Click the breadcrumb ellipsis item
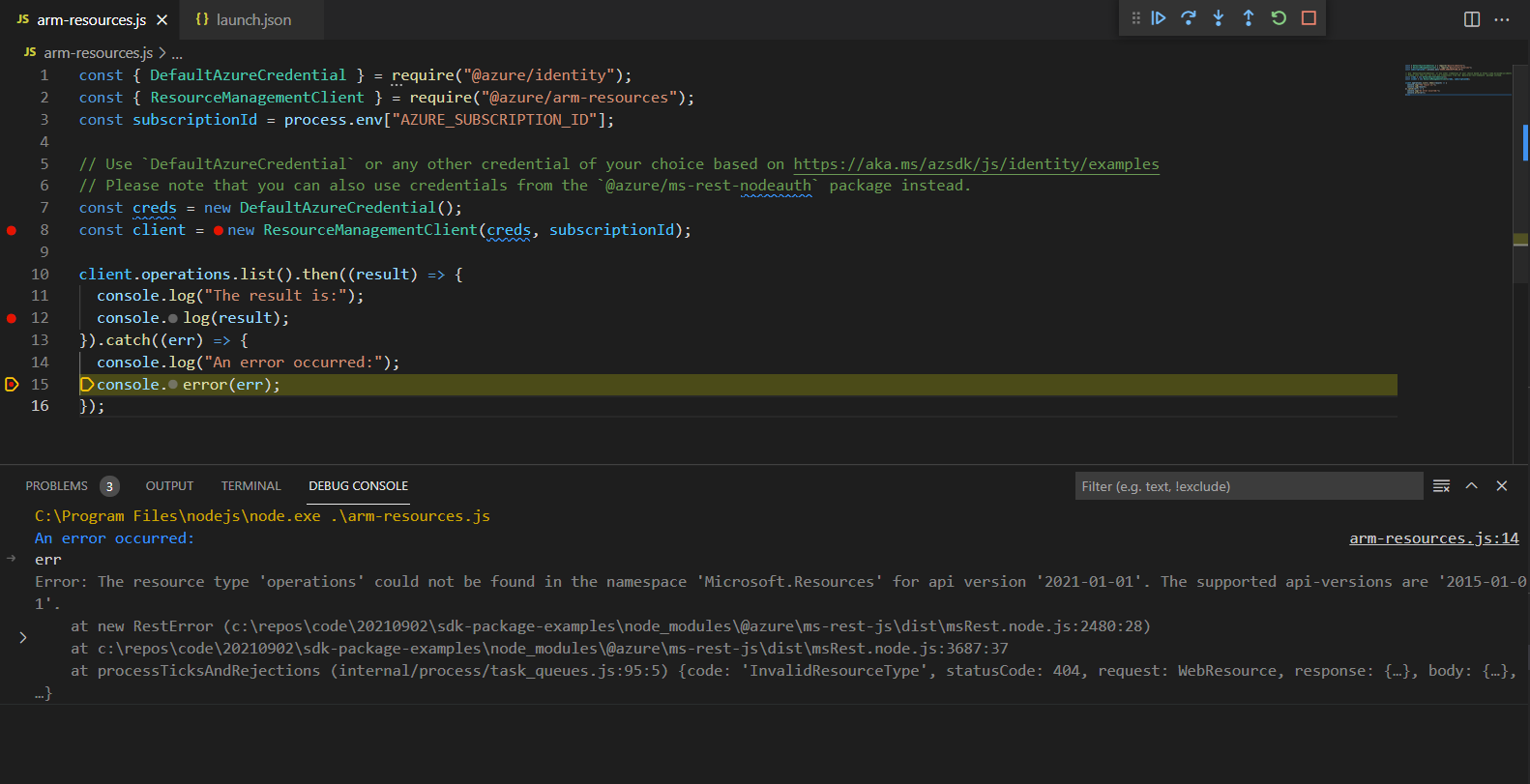 pos(177,53)
